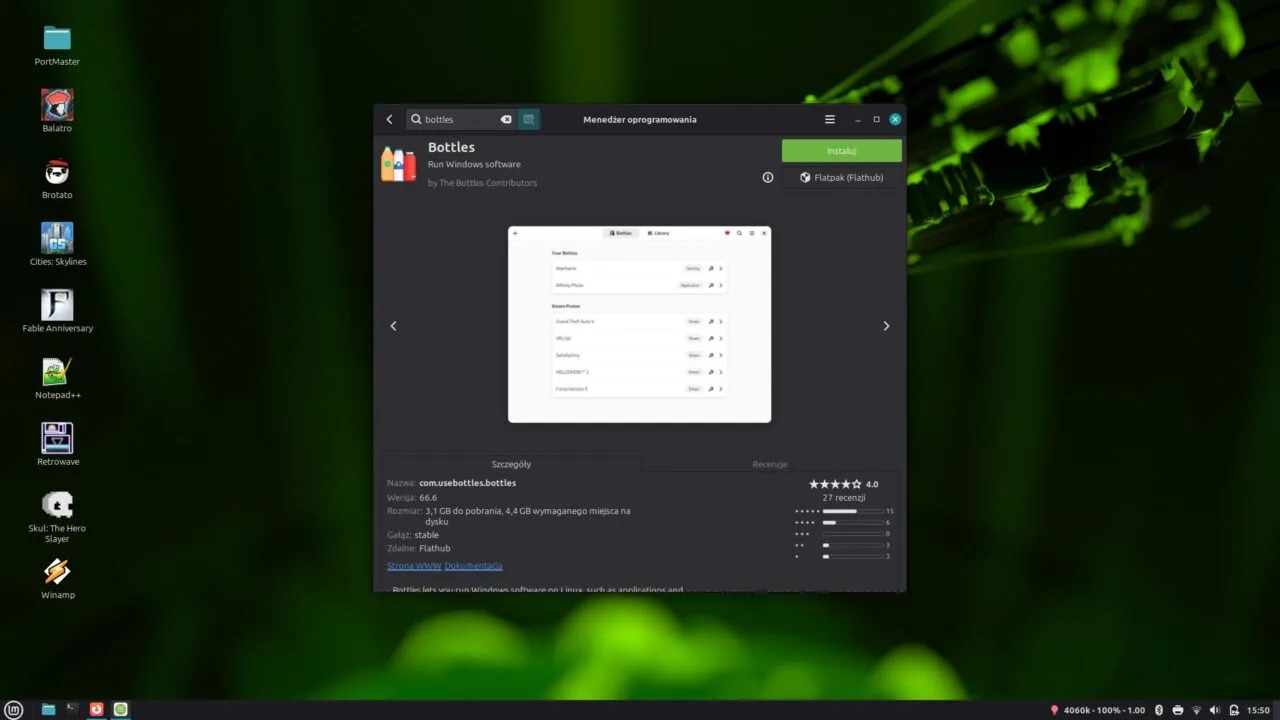Focus the search box containing bottles

(x=460, y=119)
